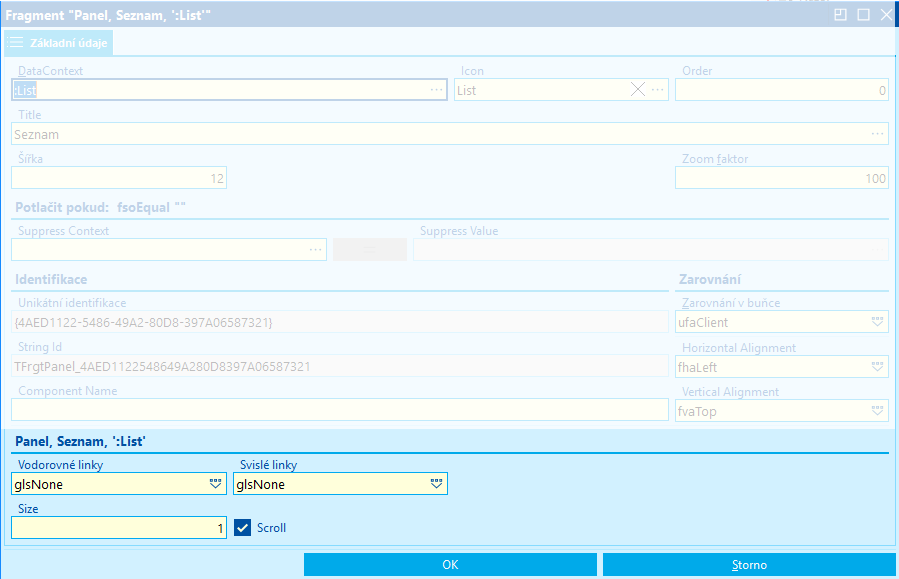Expand Vertical Alignment dropdown
This screenshot has width=899, height=579.
[x=877, y=411]
